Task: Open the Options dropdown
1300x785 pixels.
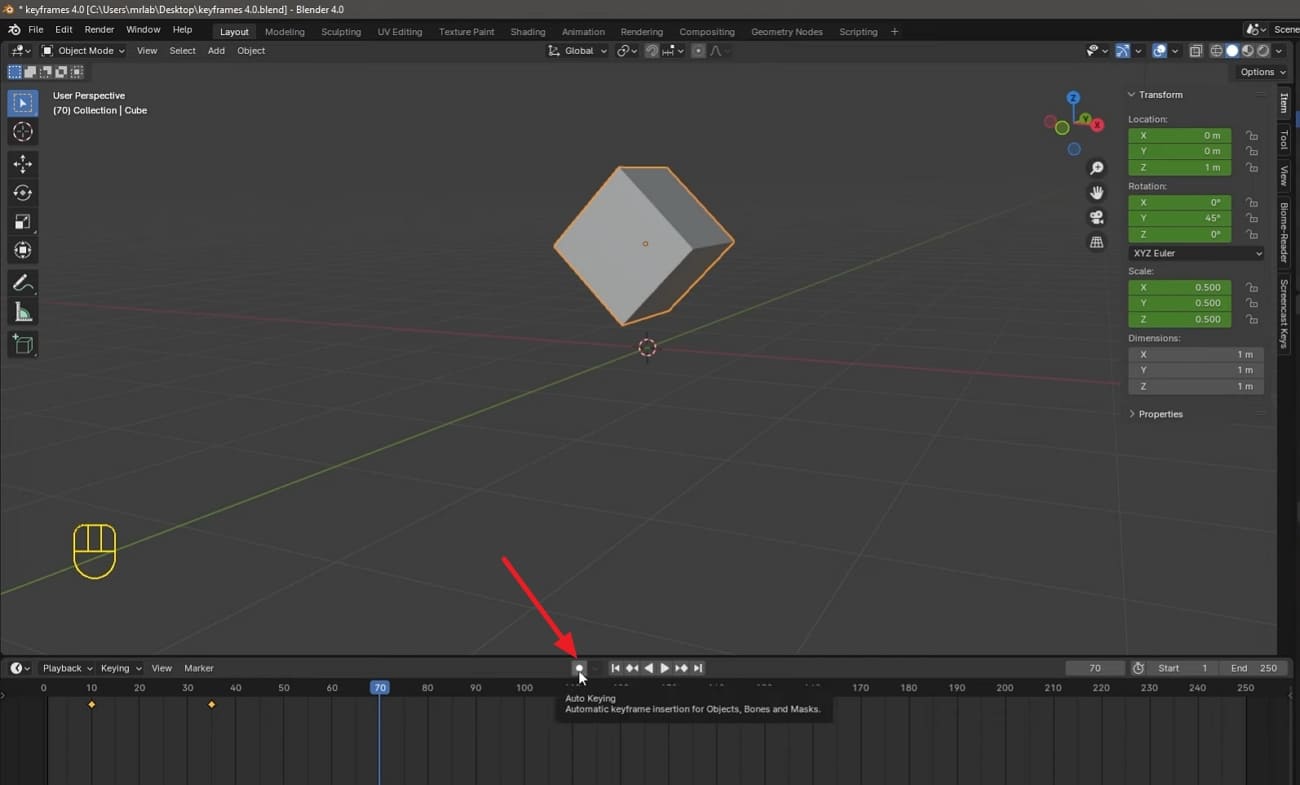Action: pos(1263,72)
